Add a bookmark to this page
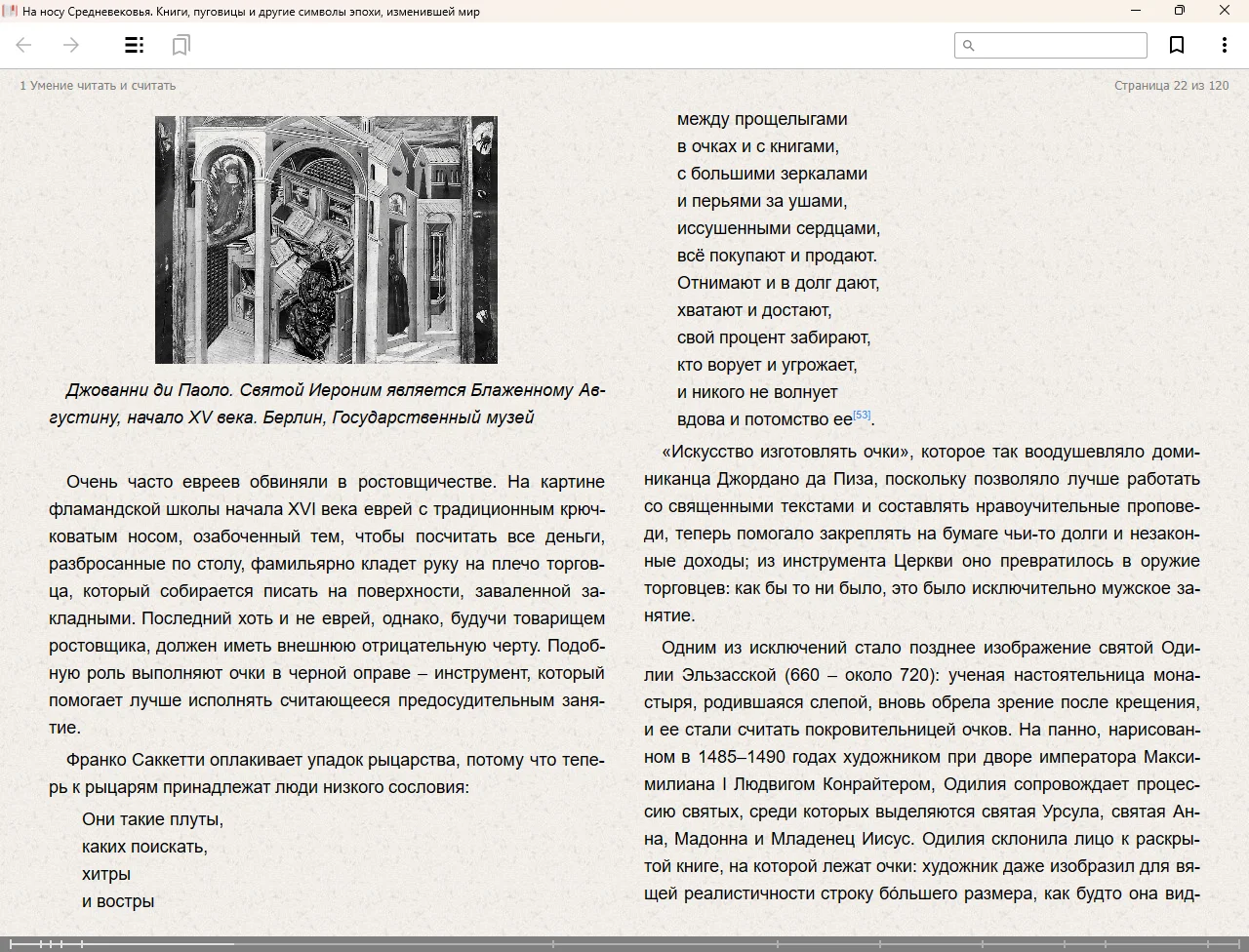This screenshot has width=1249, height=952. [x=1177, y=45]
